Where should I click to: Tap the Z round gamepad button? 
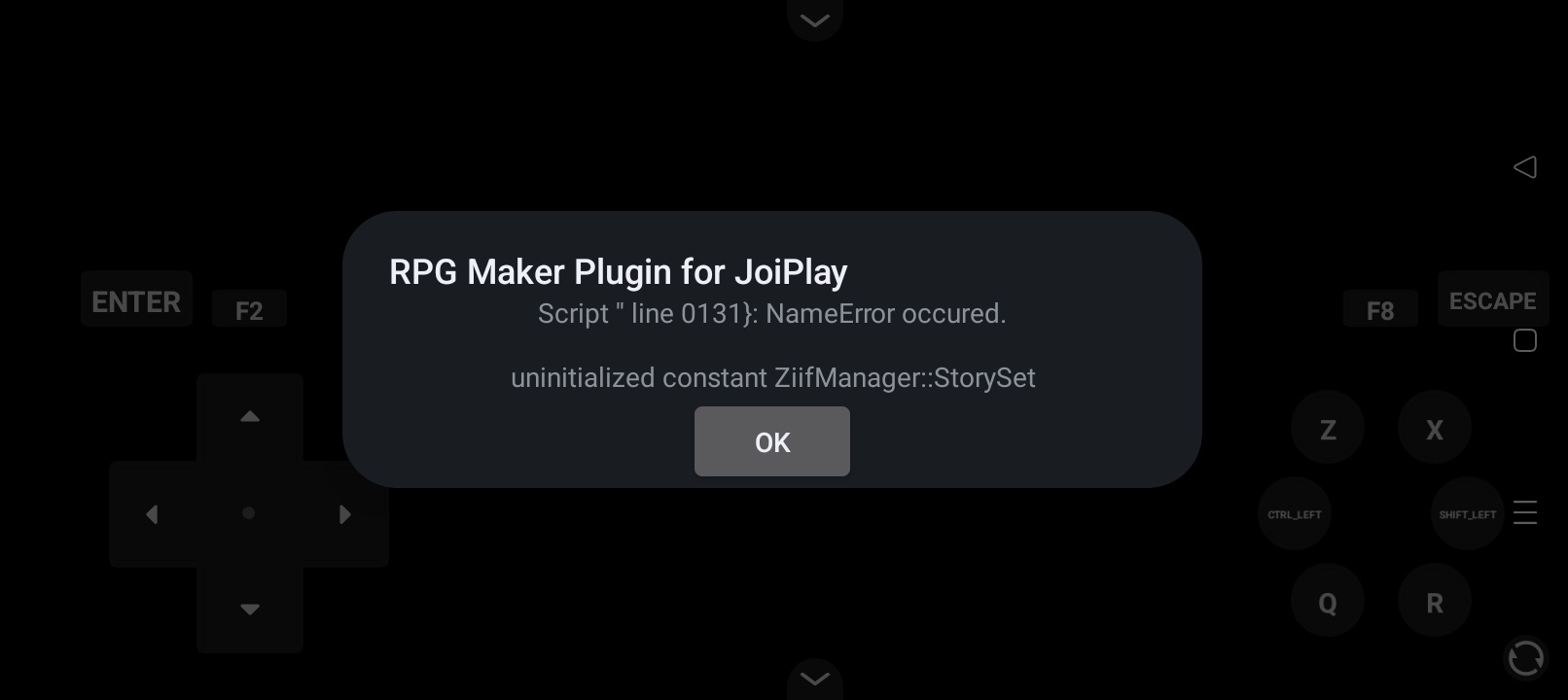tap(1328, 428)
